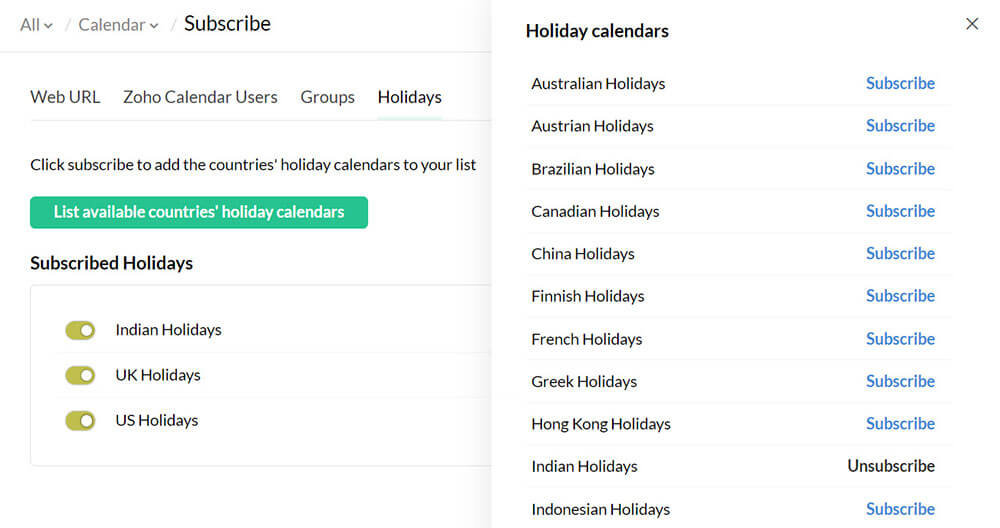Open the Calendar breadcrumb dropdown
The image size is (1000, 528).
point(119,25)
